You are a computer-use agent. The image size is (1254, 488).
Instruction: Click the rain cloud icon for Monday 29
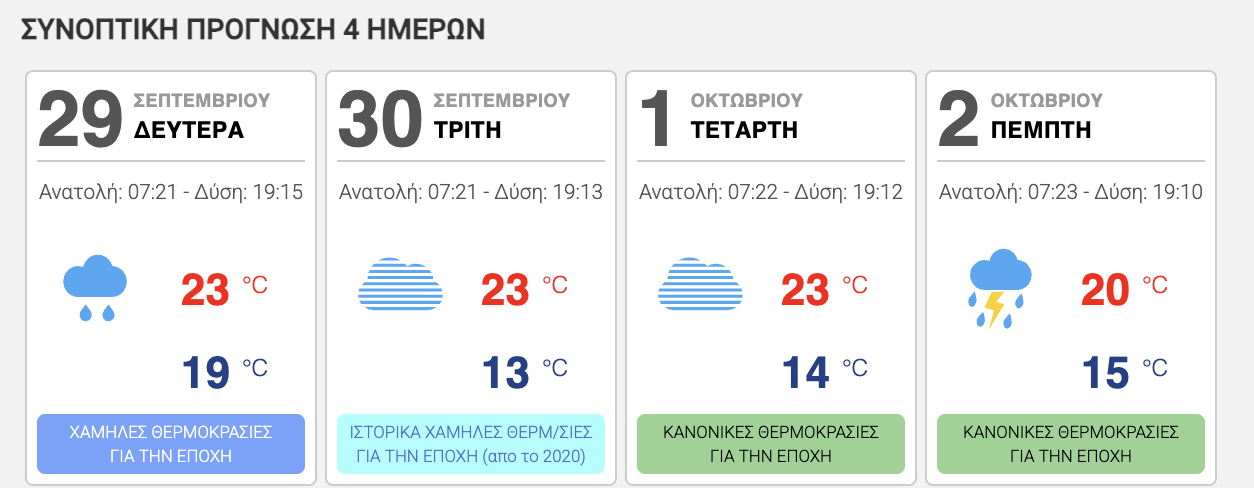95,288
